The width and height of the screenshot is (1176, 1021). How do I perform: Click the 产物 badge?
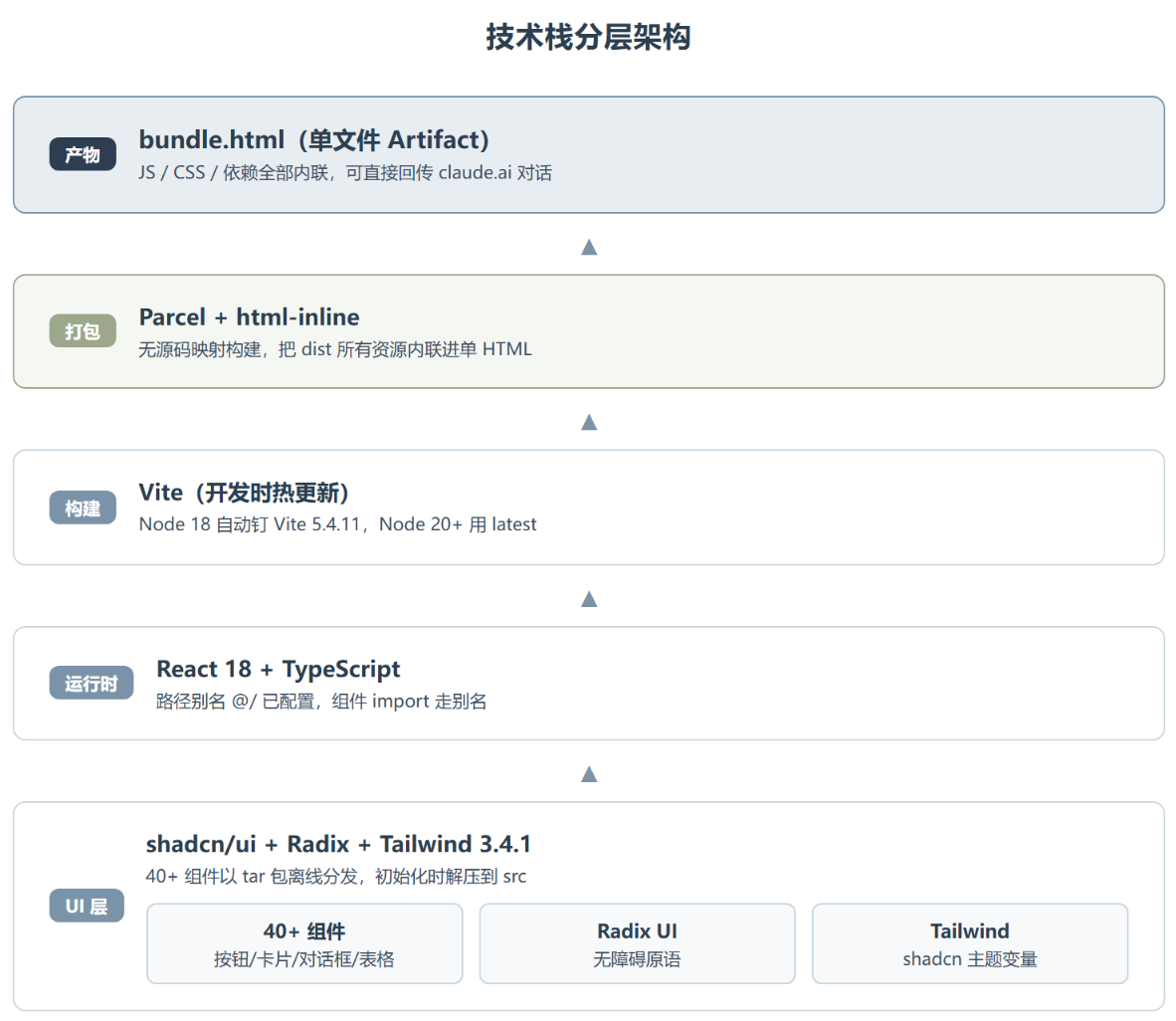click(83, 154)
